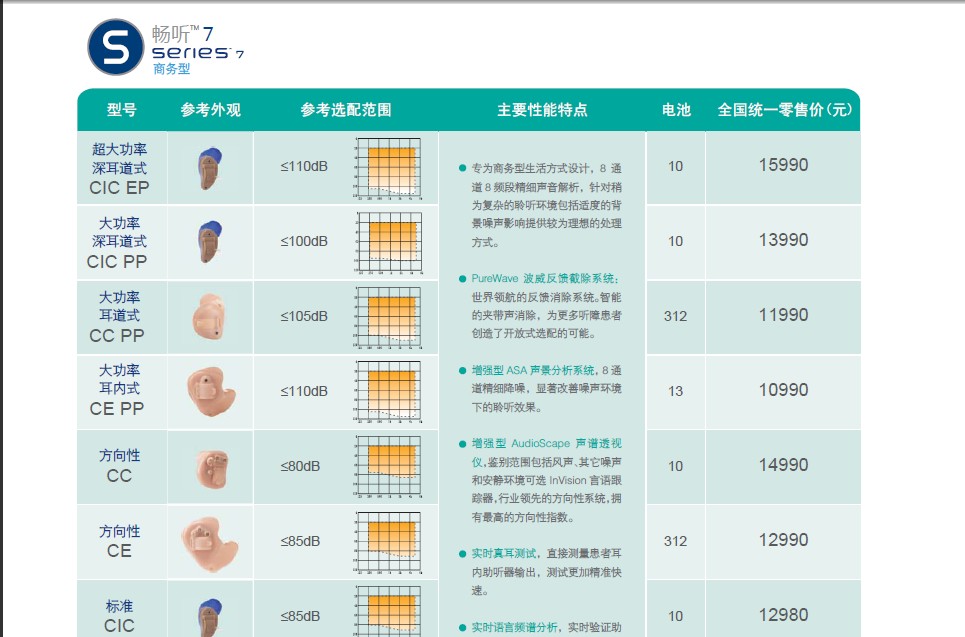The width and height of the screenshot is (965, 637).
Task: Select the 方向性 CC model name
Action: tap(119, 465)
